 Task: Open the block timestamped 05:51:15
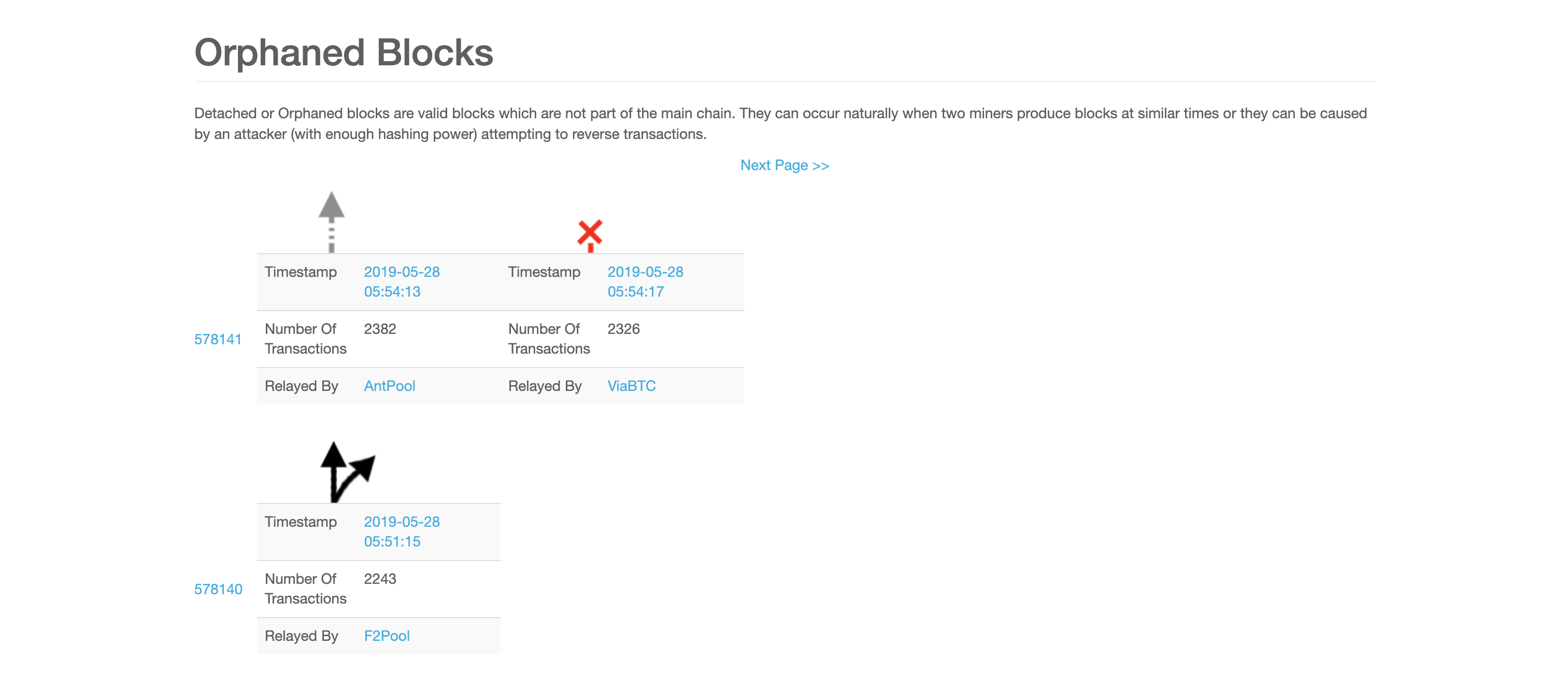(401, 531)
